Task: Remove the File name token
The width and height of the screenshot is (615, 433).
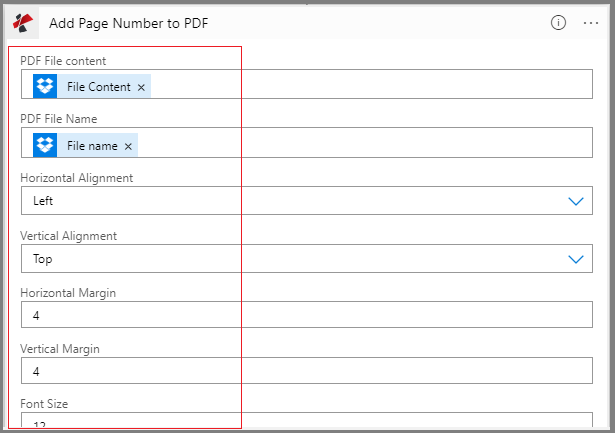Action: [x=128, y=147]
